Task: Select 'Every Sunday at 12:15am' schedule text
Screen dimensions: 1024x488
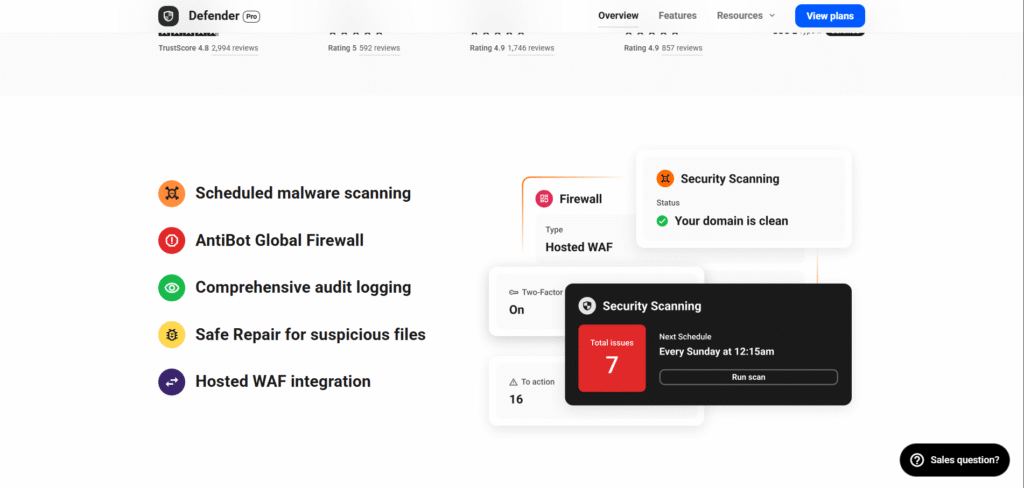Action: coord(716,351)
